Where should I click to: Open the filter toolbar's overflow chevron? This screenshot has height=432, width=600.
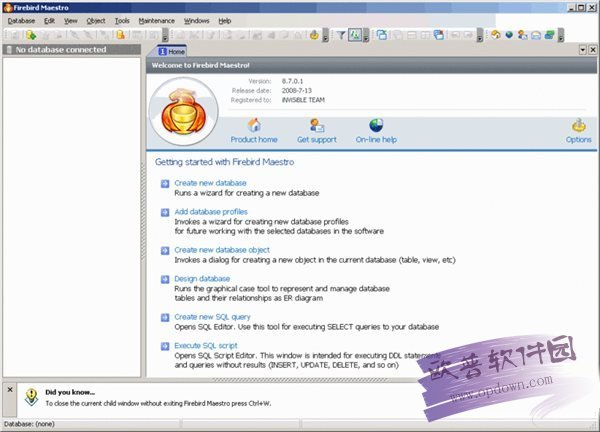(x=366, y=36)
